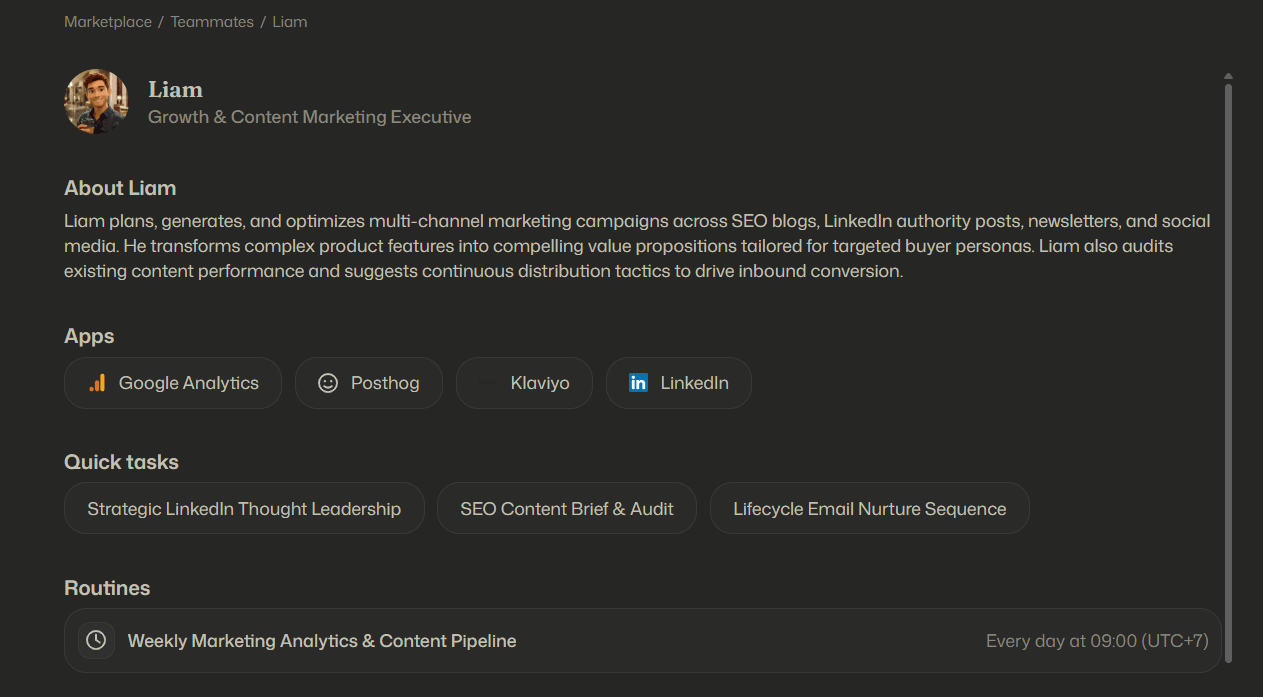Click the Every day at 09:00 schedule text

[1097, 641]
